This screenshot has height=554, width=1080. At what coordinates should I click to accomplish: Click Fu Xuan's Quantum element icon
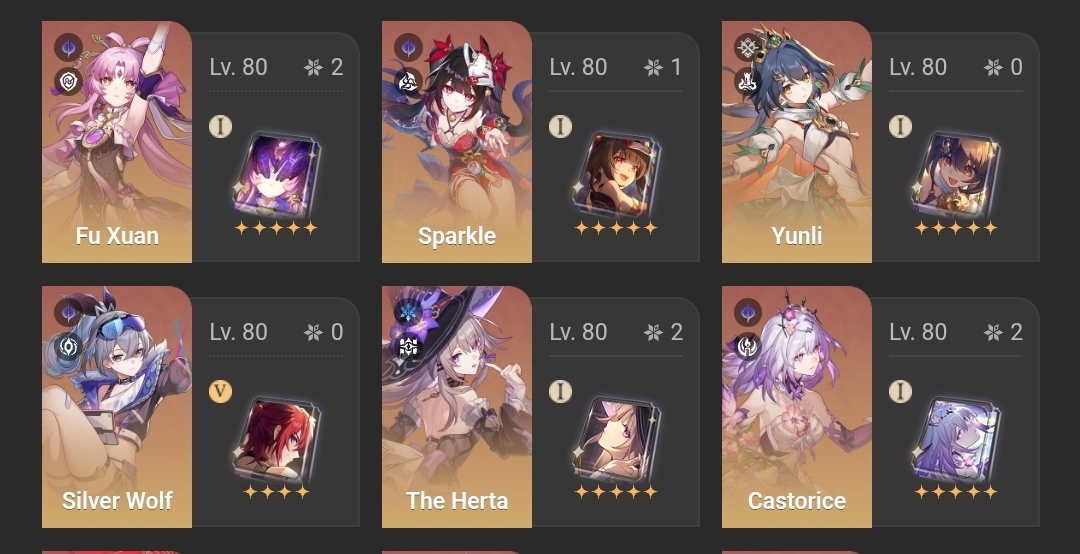[x=68, y=48]
